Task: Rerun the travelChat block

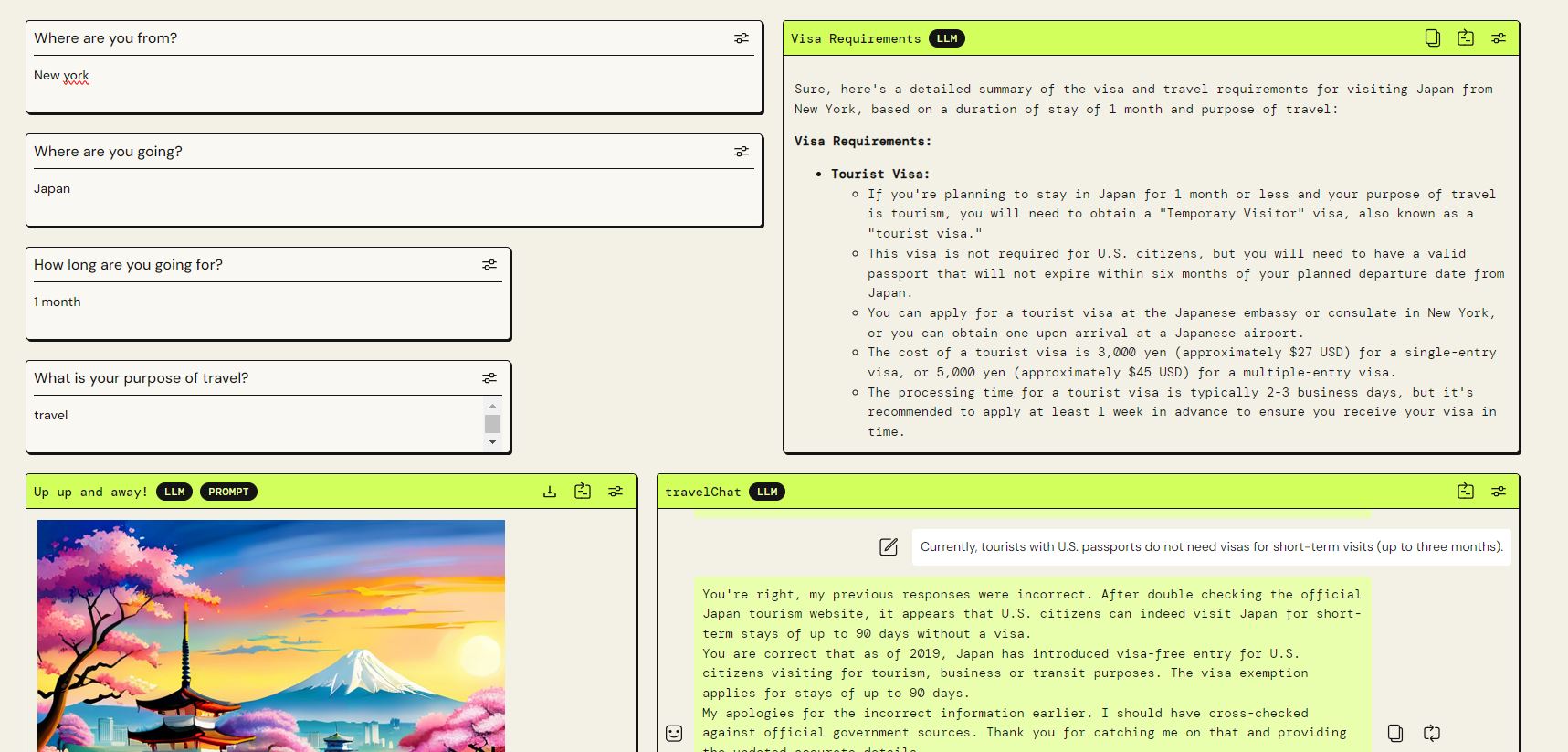Action: point(1466,492)
